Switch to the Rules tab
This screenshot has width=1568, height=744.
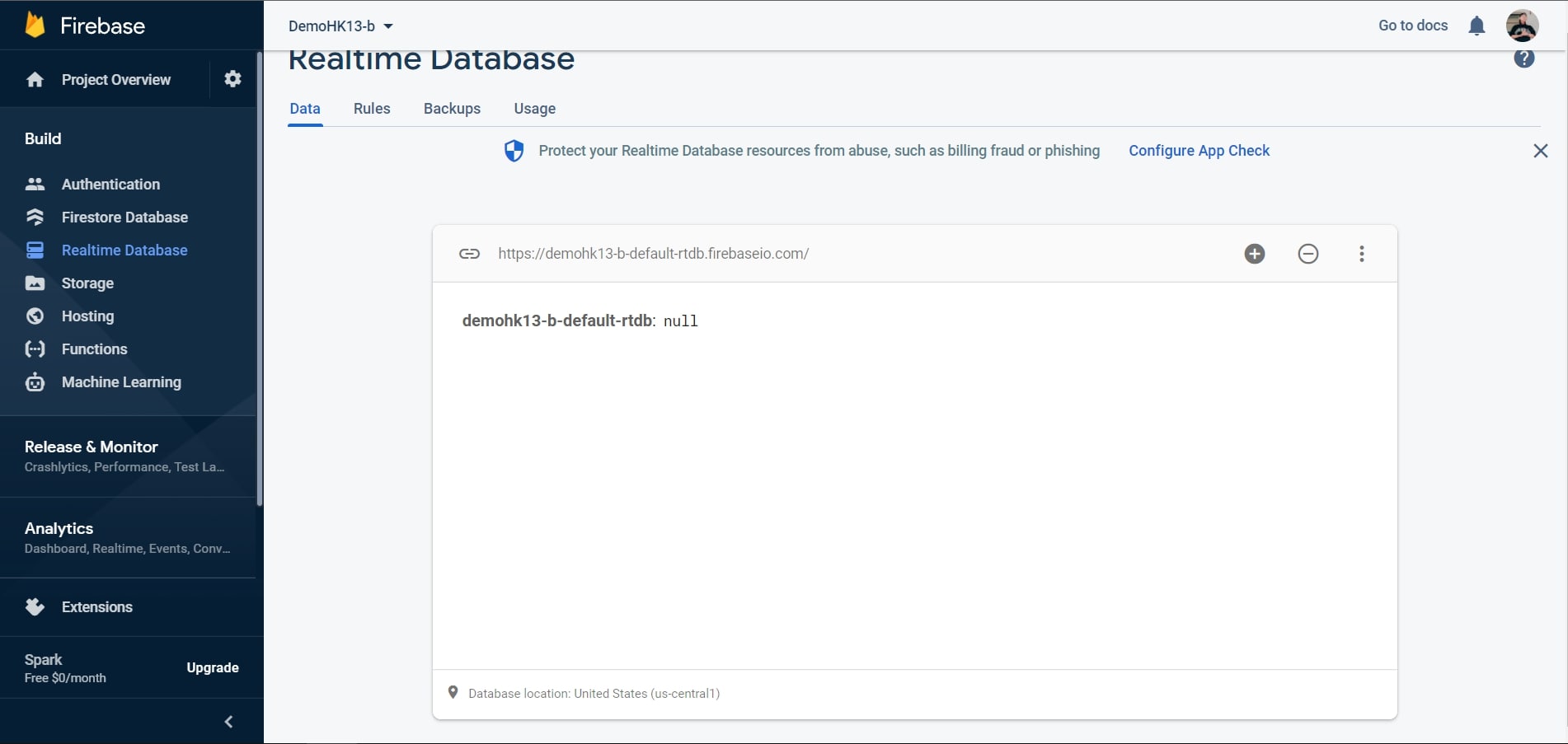(x=371, y=108)
